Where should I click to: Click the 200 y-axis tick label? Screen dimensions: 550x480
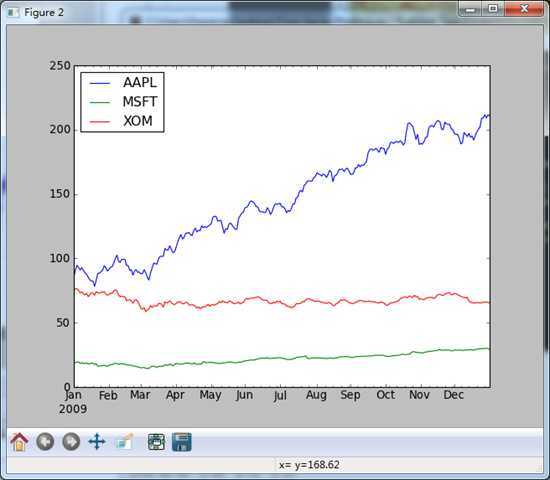[60, 130]
